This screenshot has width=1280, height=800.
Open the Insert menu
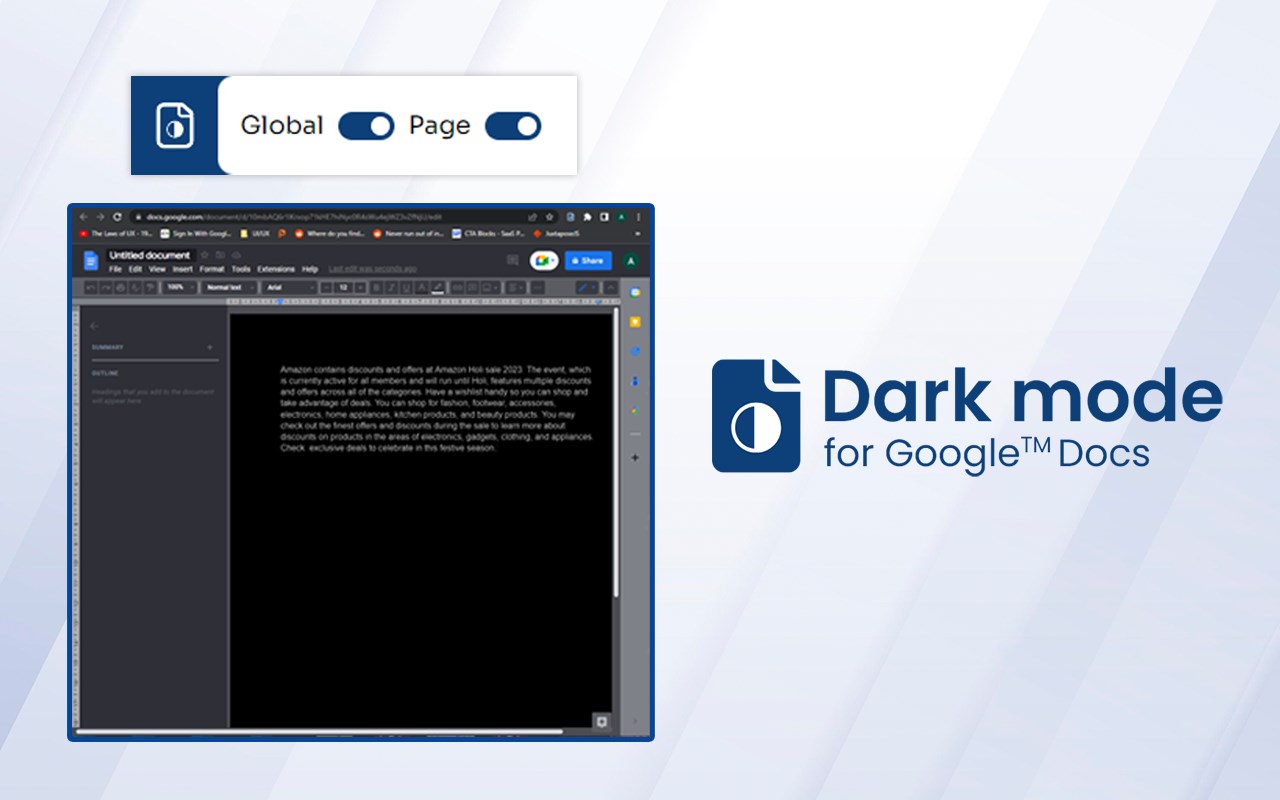coord(183,269)
